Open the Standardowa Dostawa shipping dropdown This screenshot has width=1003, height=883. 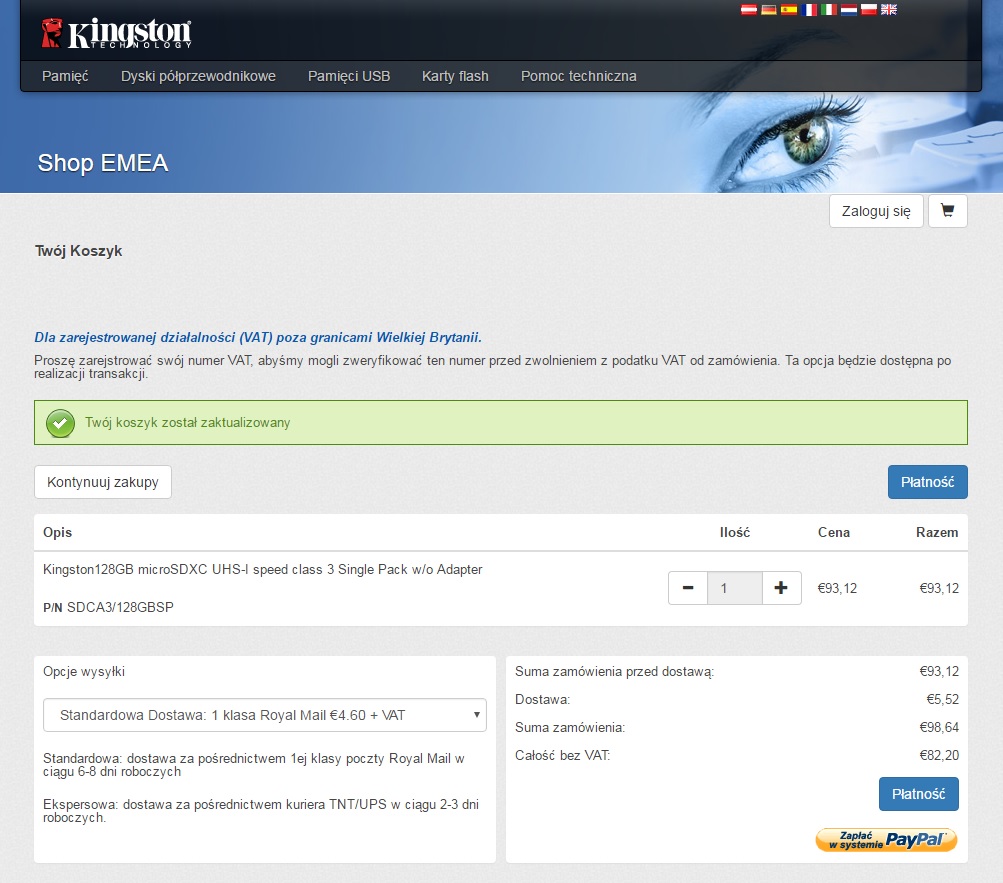pos(265,715)
